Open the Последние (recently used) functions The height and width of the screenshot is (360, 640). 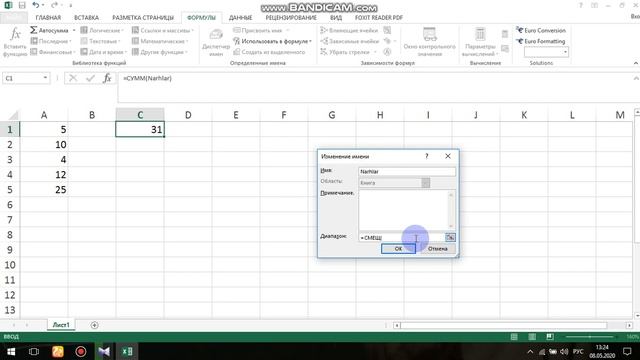point(51,41)
